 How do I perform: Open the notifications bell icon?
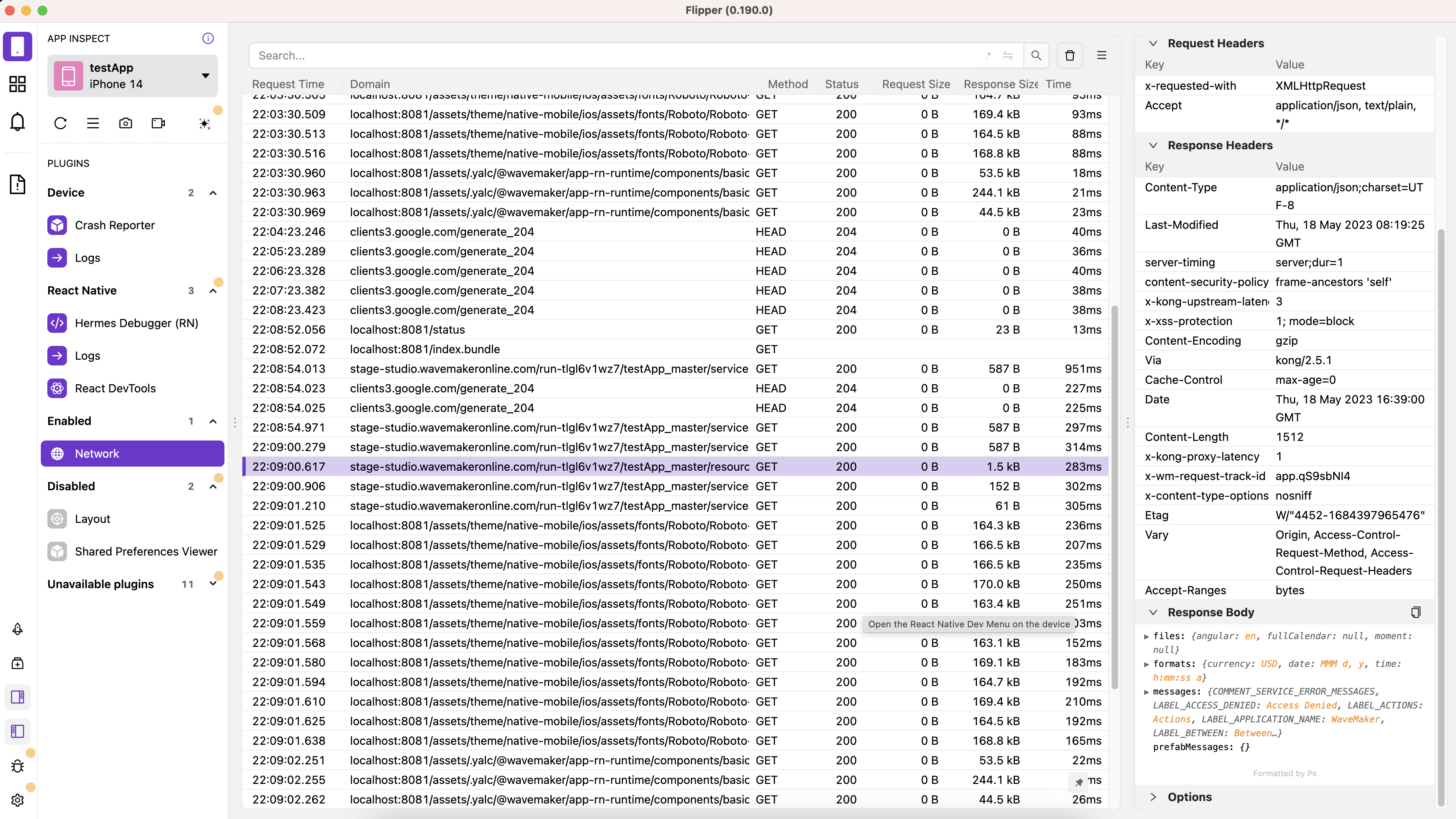(x=18, y=122)
